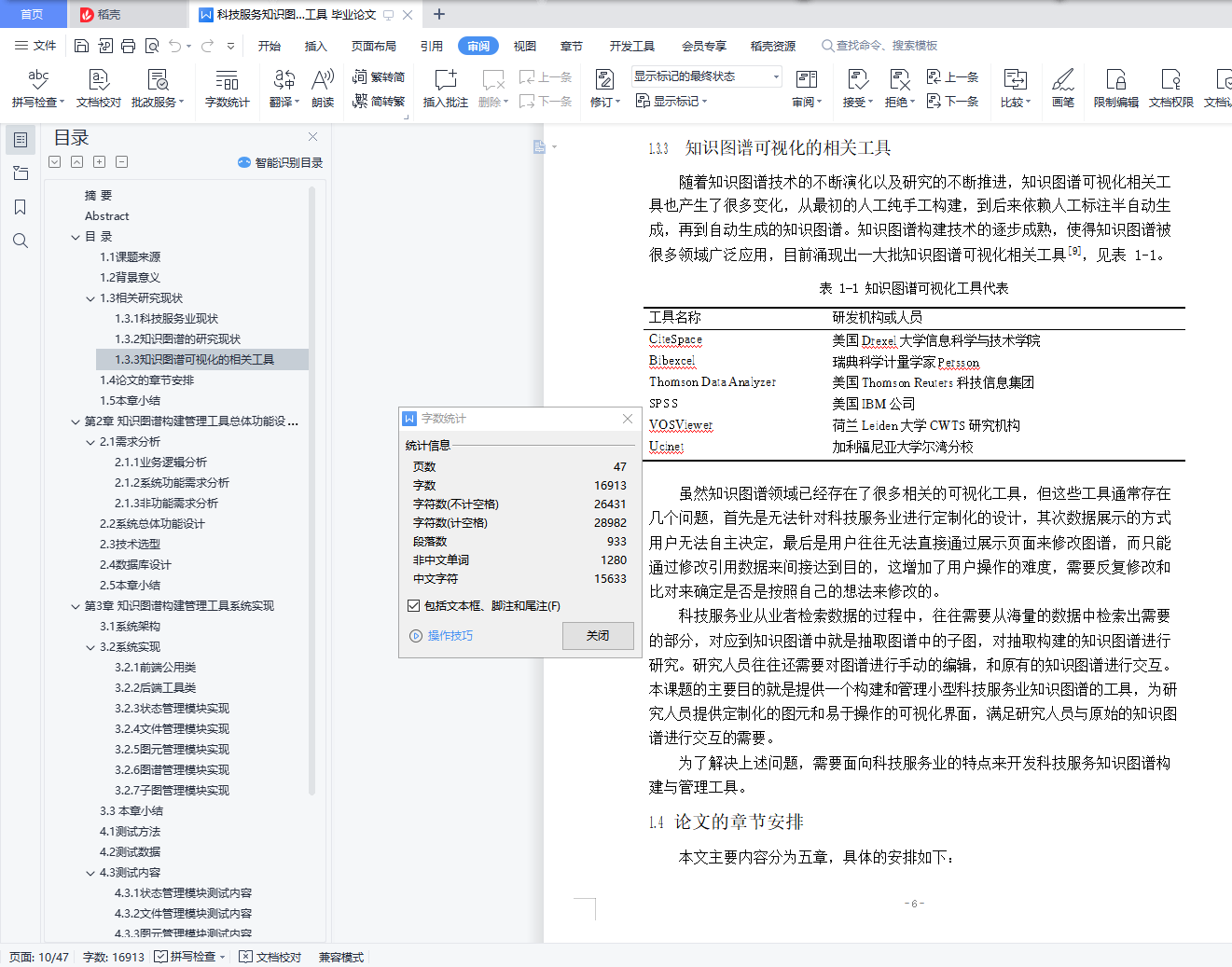Convert text to traditional Chinese (繁转简)
1232x967 pixels.
pyautogui.click(x=379, y=76)
